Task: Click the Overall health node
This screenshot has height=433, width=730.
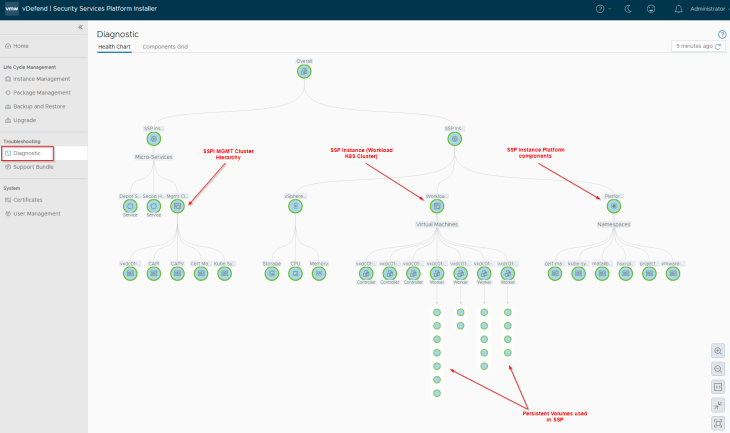Action: [304, 71]
